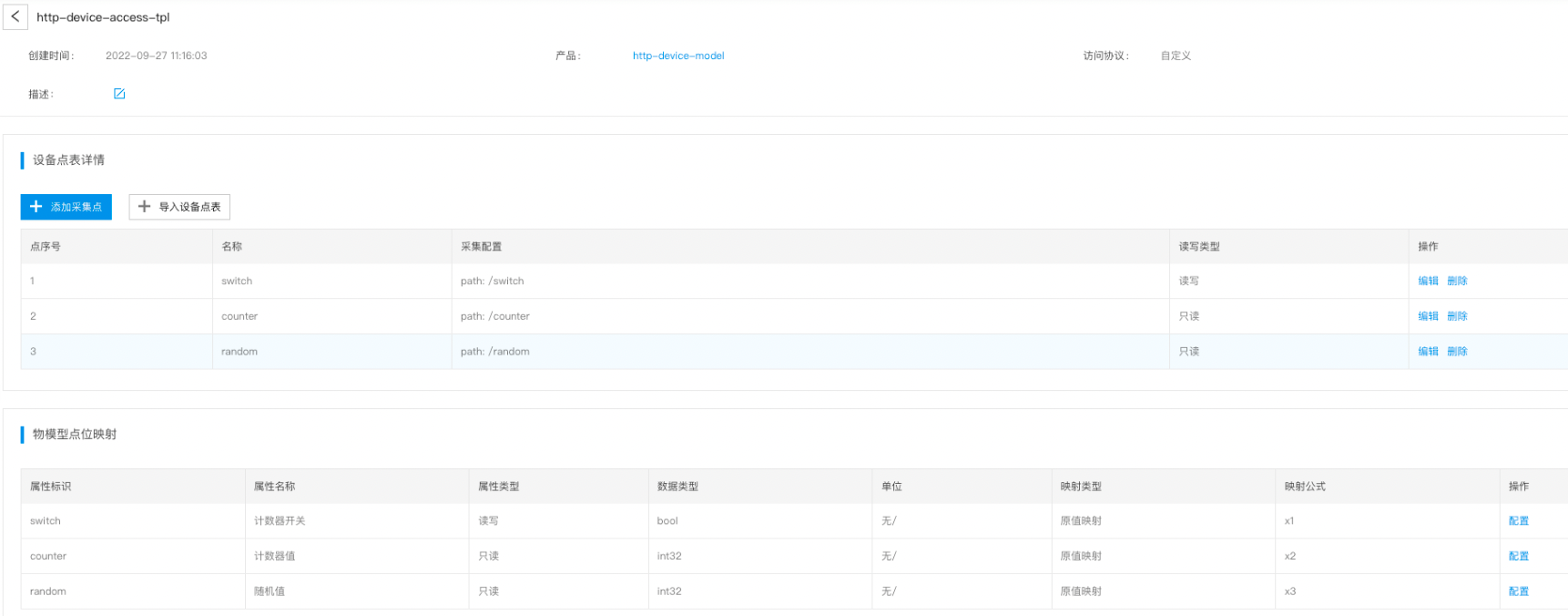Select the creation time 2022-09-27 11:16:03
The height and width of the screenshot is (616, 1568).
[157, 56]
